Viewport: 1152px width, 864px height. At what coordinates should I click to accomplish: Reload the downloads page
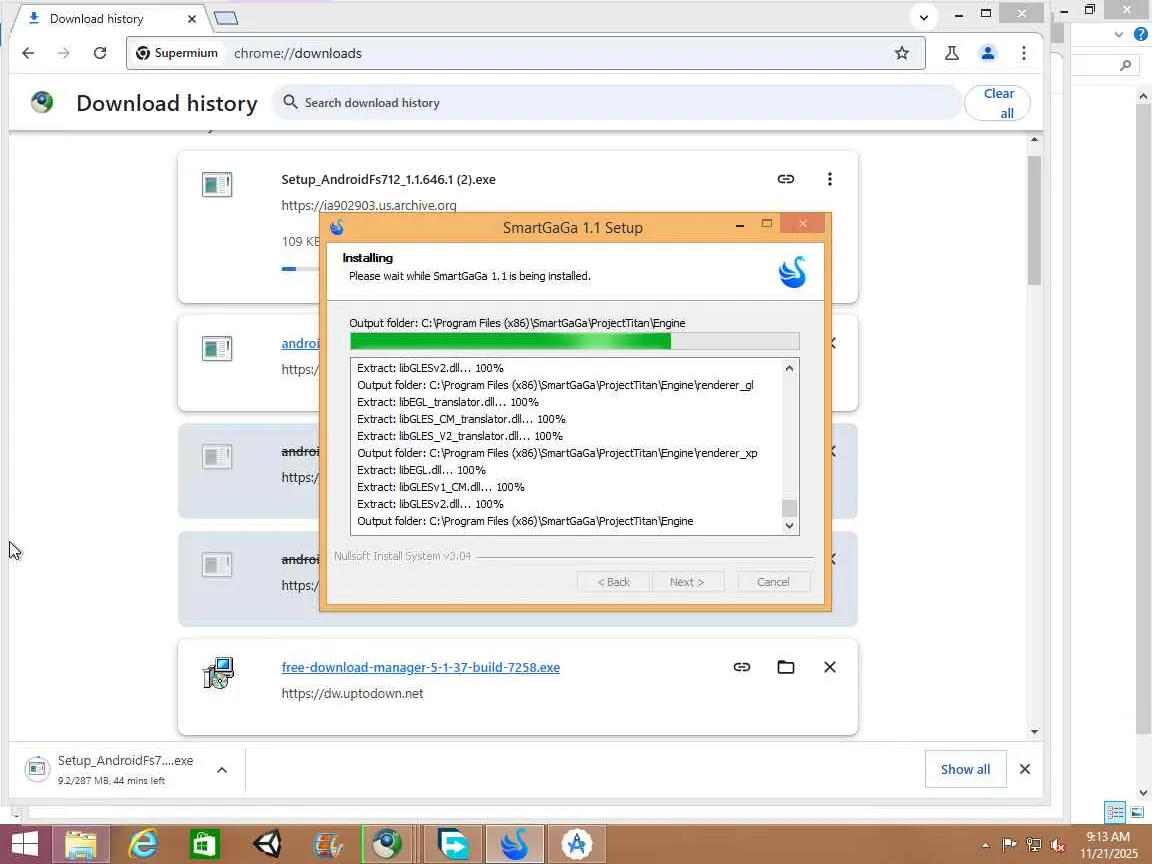pyautogui.click(x=100, y=53)
